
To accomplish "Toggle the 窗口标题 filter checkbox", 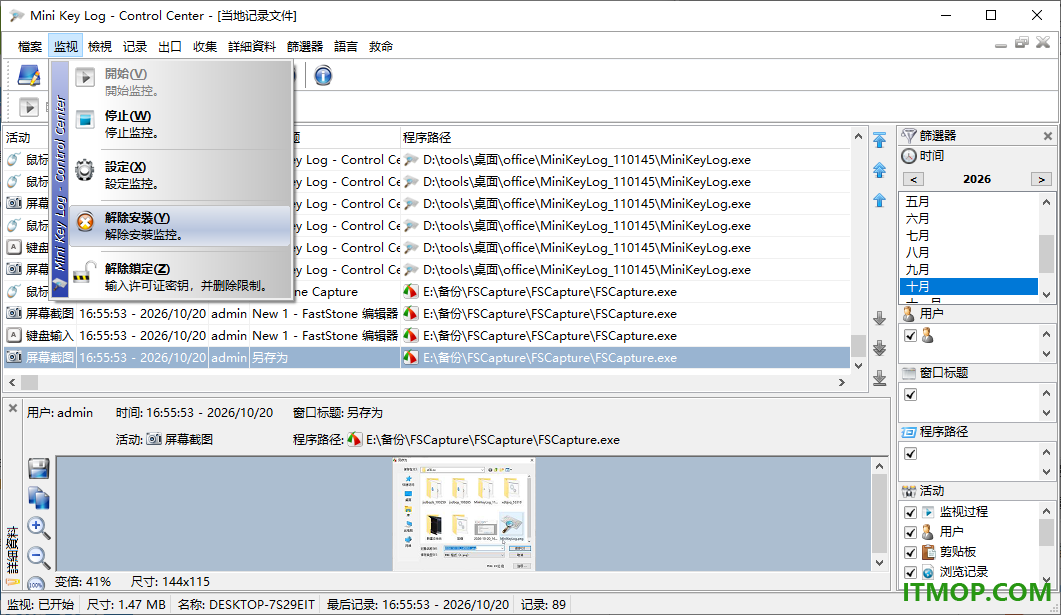I will coord(911,394).
